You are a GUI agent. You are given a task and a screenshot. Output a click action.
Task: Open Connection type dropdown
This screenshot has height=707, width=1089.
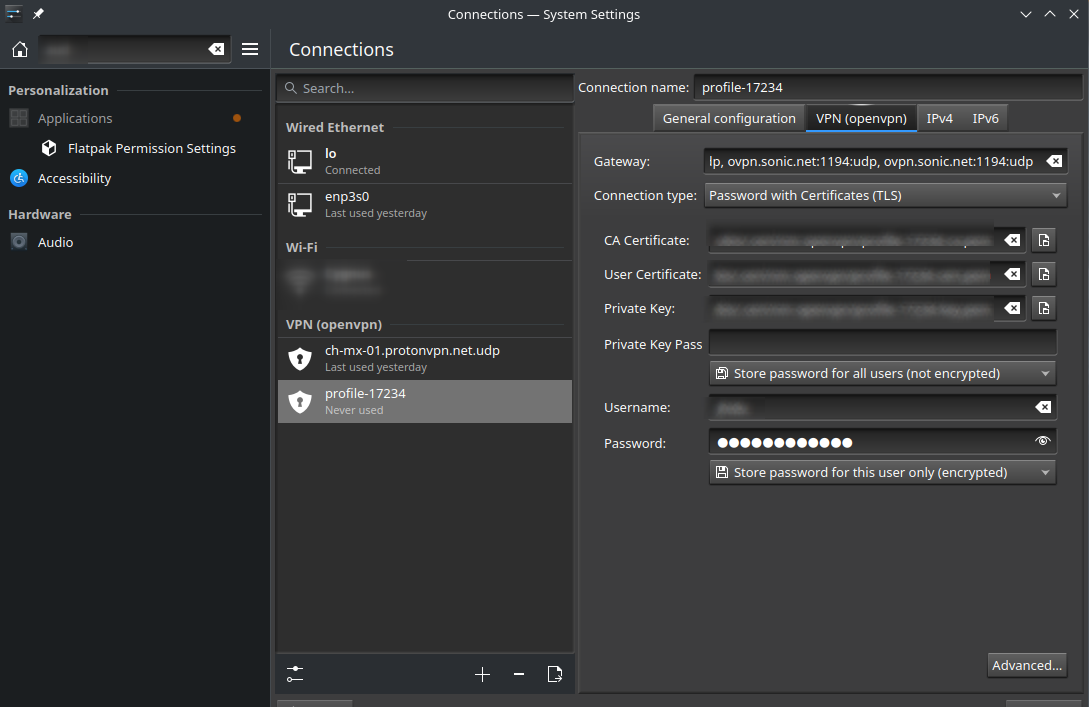tap(886, 195)
